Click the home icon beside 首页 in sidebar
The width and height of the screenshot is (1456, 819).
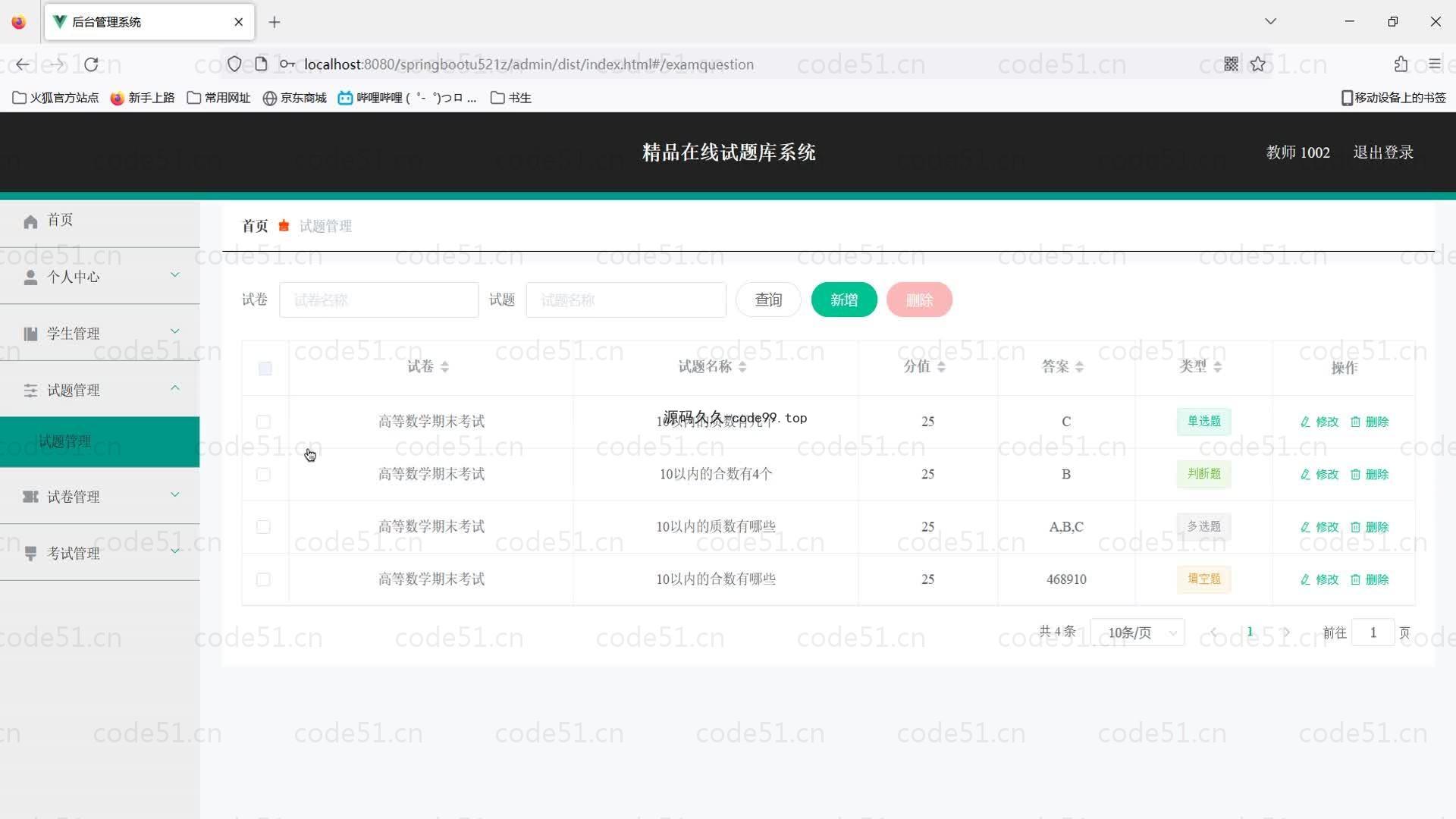[30, 221]
